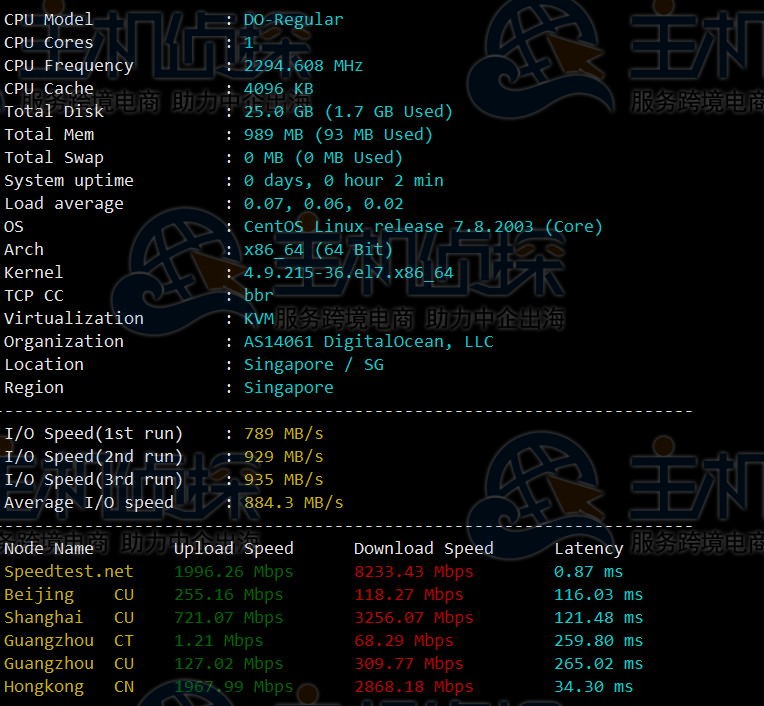Select the Average I/O speed 884.3 MB/s
The height and width of the screenshot is (706, 764).
(293, 503)
